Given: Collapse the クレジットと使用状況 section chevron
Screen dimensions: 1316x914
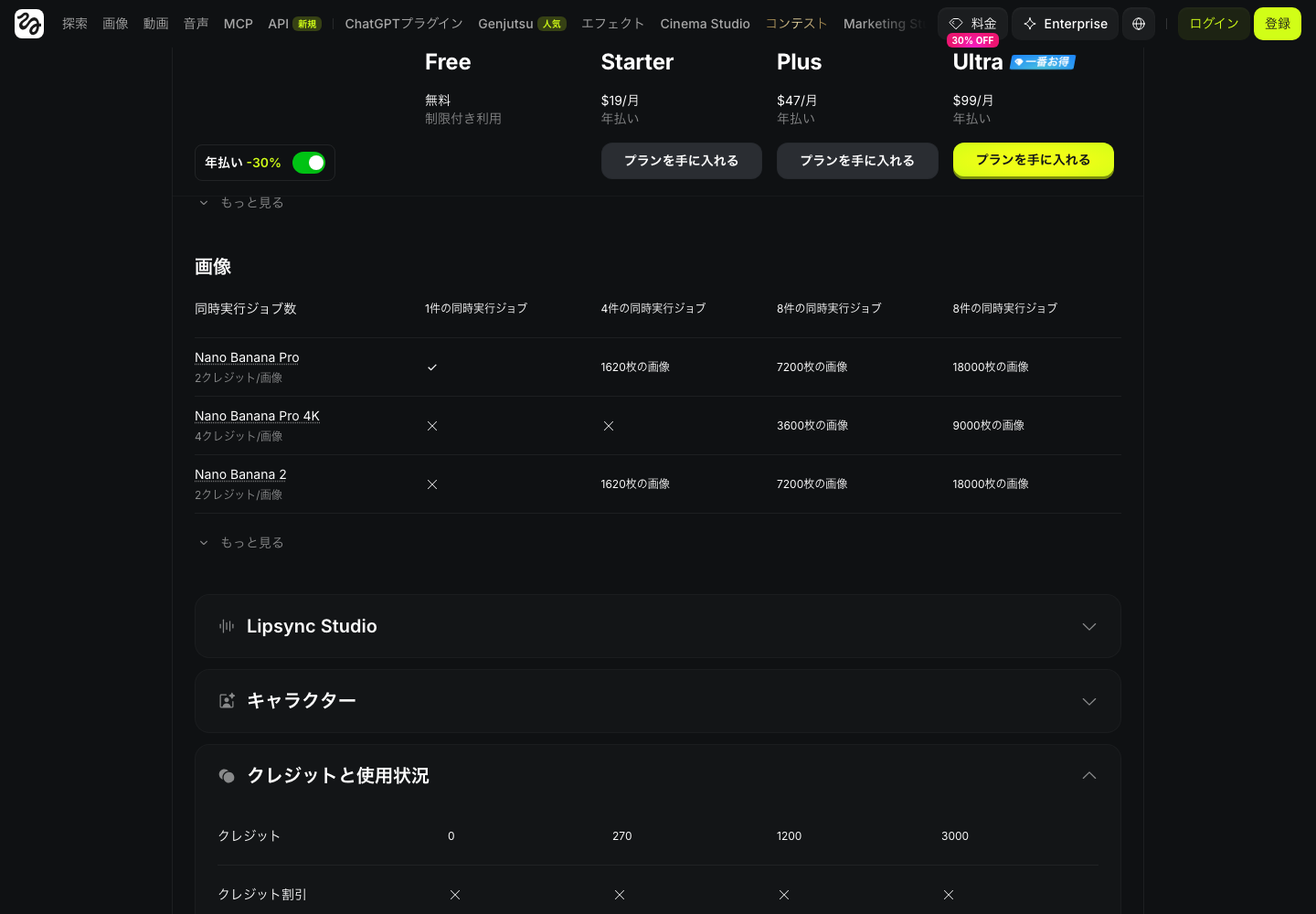Looking at the screenshot, I should tap(1089, 776).
